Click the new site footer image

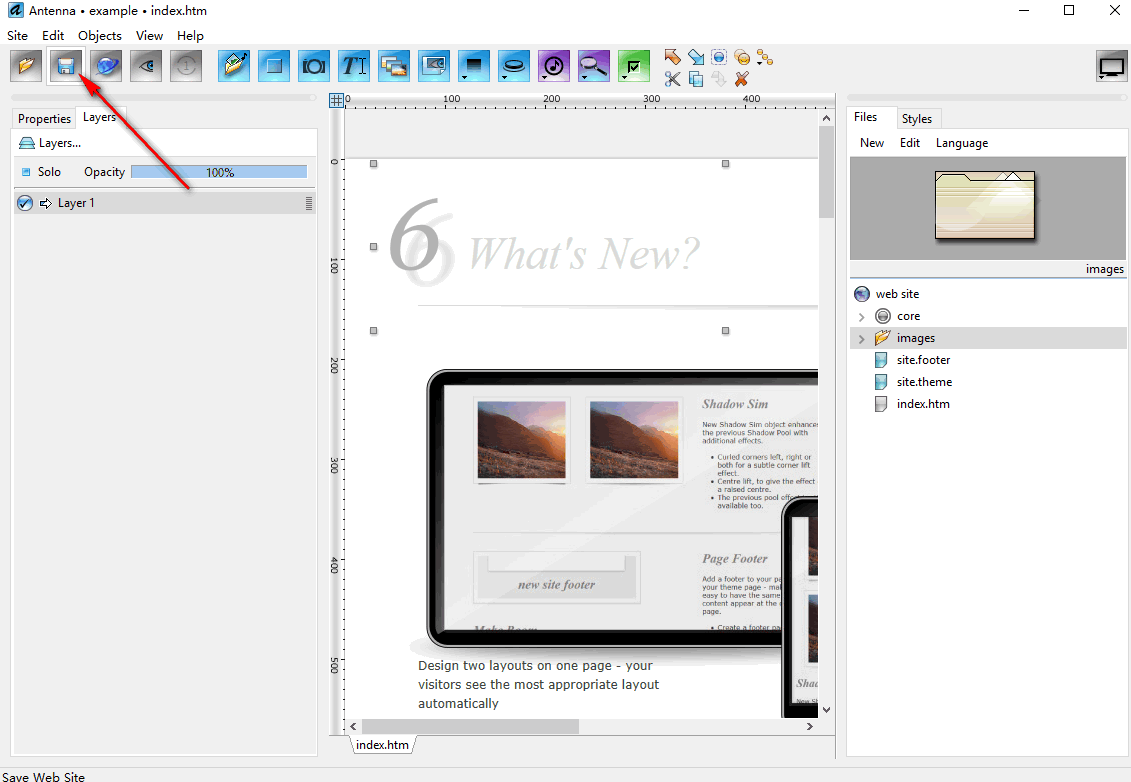click(556, 577)
